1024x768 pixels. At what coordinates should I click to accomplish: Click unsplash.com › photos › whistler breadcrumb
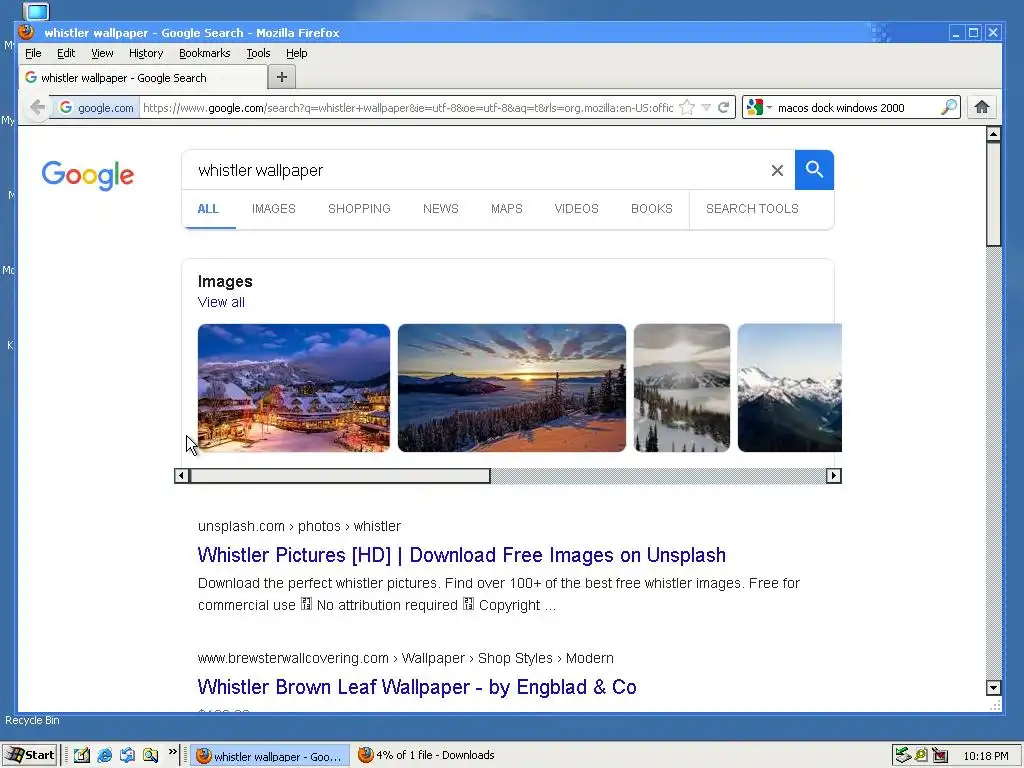tap(299, 526)
